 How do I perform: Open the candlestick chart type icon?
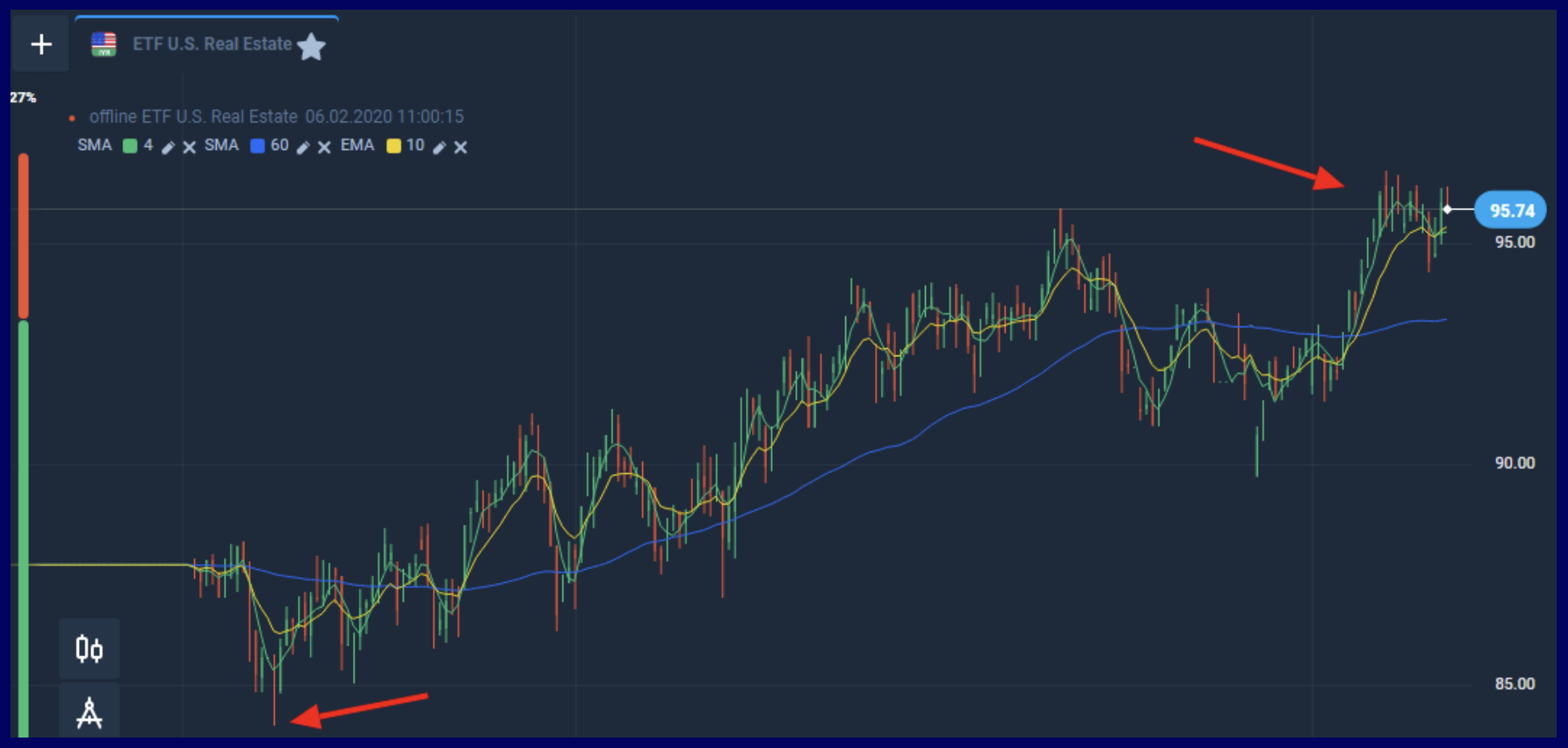tap(89, 649)
